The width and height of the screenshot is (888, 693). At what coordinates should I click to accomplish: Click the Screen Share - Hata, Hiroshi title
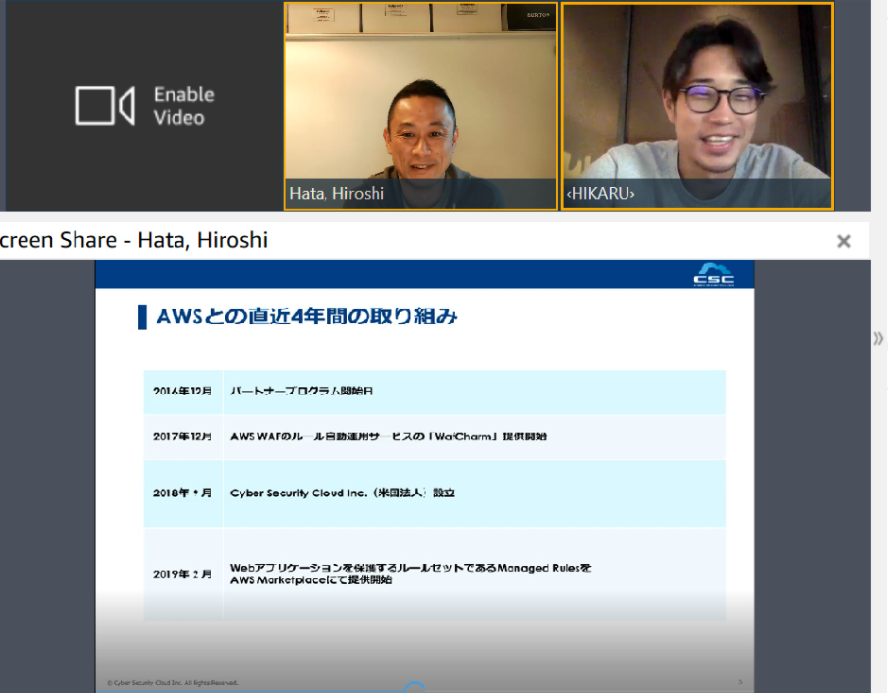[x=134, y=240]
